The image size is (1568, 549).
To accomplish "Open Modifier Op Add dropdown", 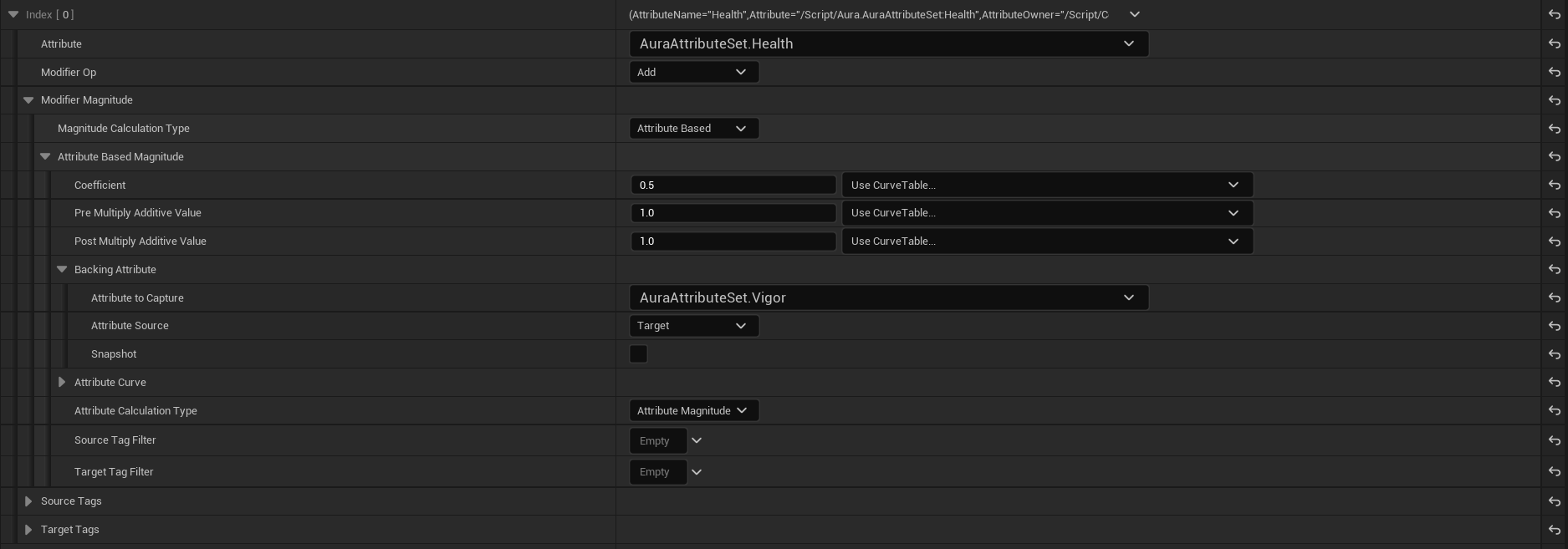I will (693, 72).
